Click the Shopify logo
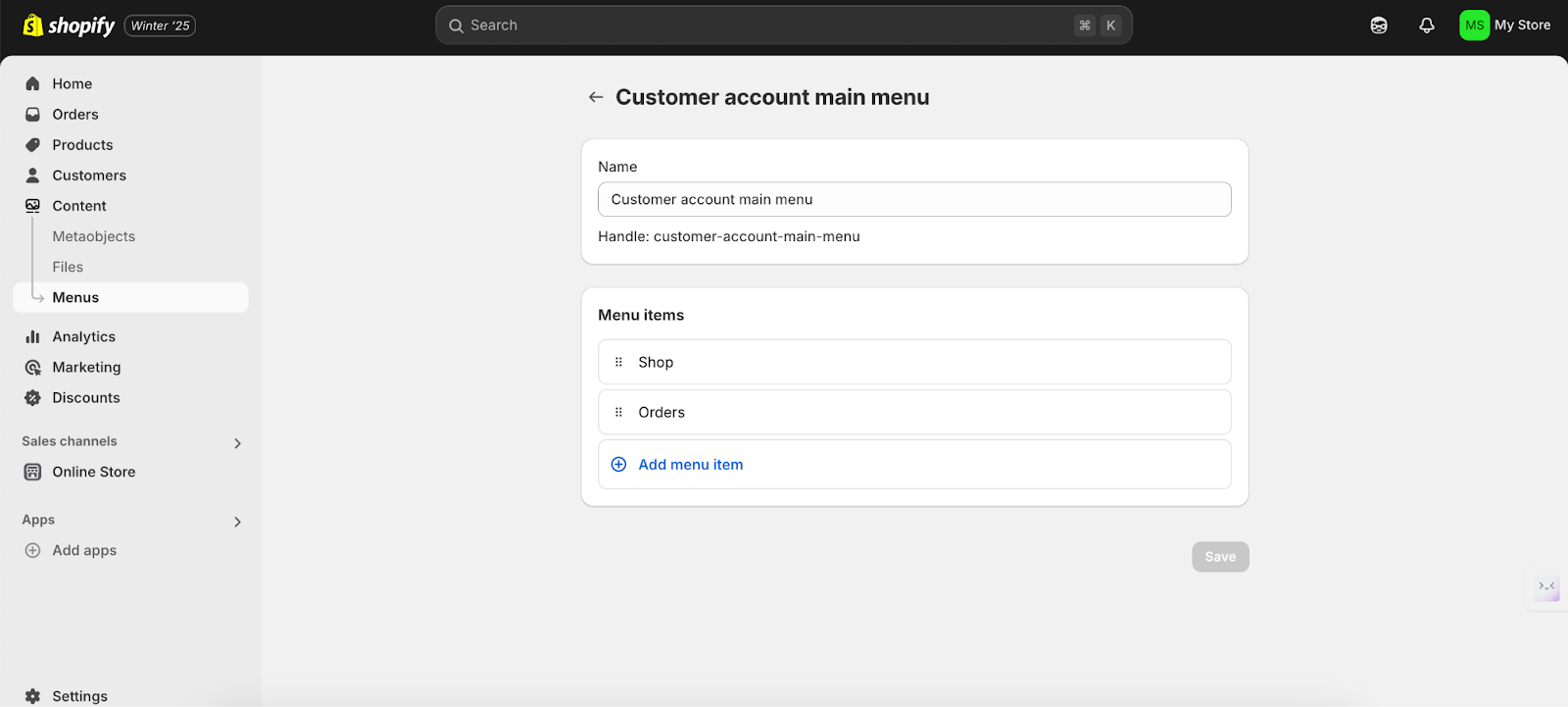 69,25
